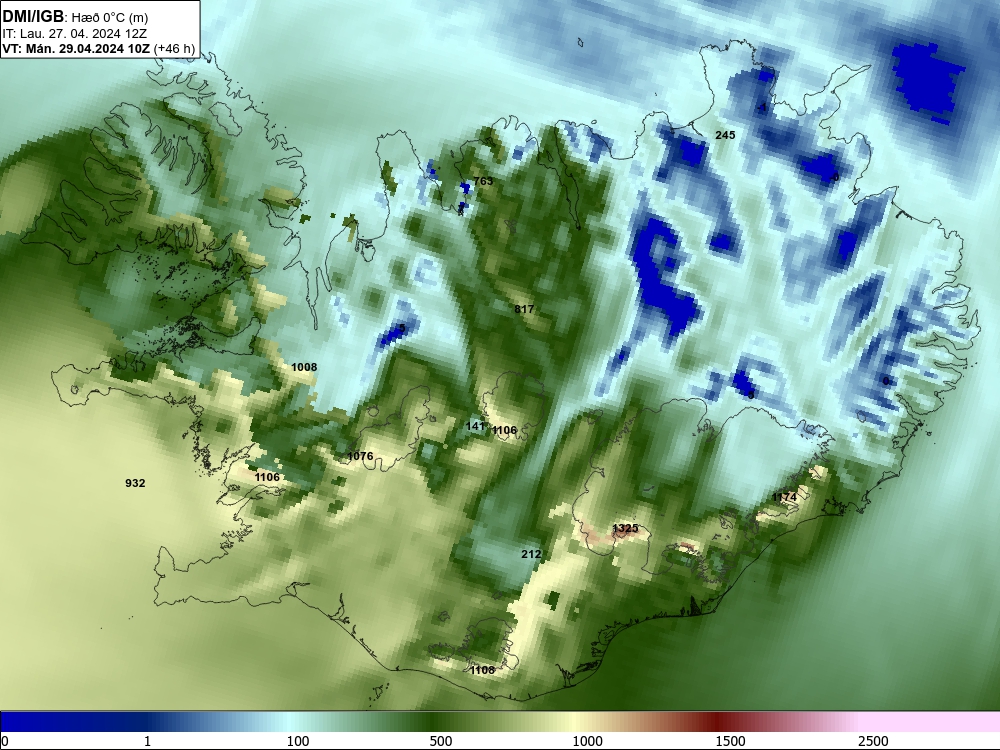This screenshot has width=1000, height=750.
Task: Click the '(+46 h)' forecast offset text
Action: coord(174,48)
